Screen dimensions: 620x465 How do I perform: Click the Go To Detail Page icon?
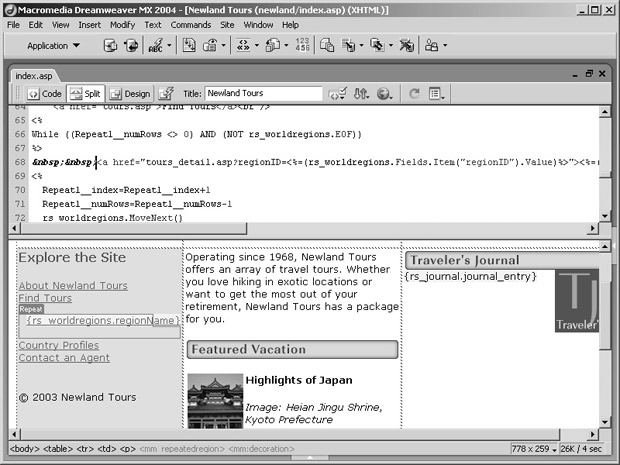(x=272, y=46)
